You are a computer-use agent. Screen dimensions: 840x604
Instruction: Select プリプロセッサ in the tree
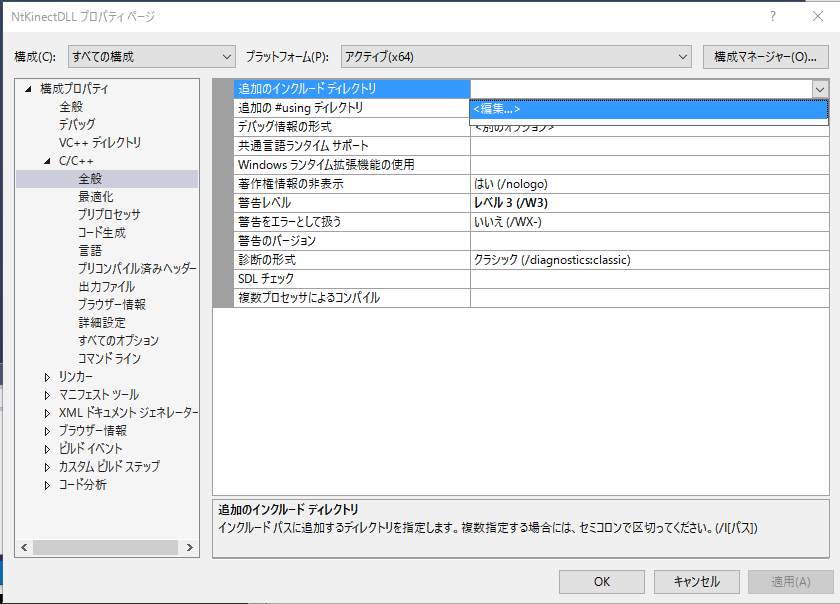coord(109,214)
